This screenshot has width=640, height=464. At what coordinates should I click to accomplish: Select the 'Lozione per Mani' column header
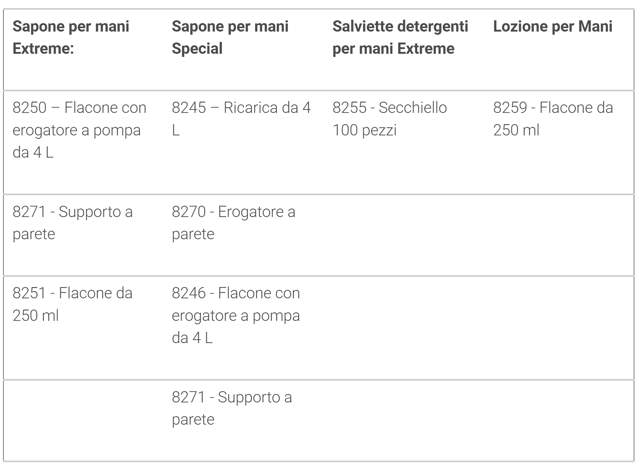tap(552, 27)
